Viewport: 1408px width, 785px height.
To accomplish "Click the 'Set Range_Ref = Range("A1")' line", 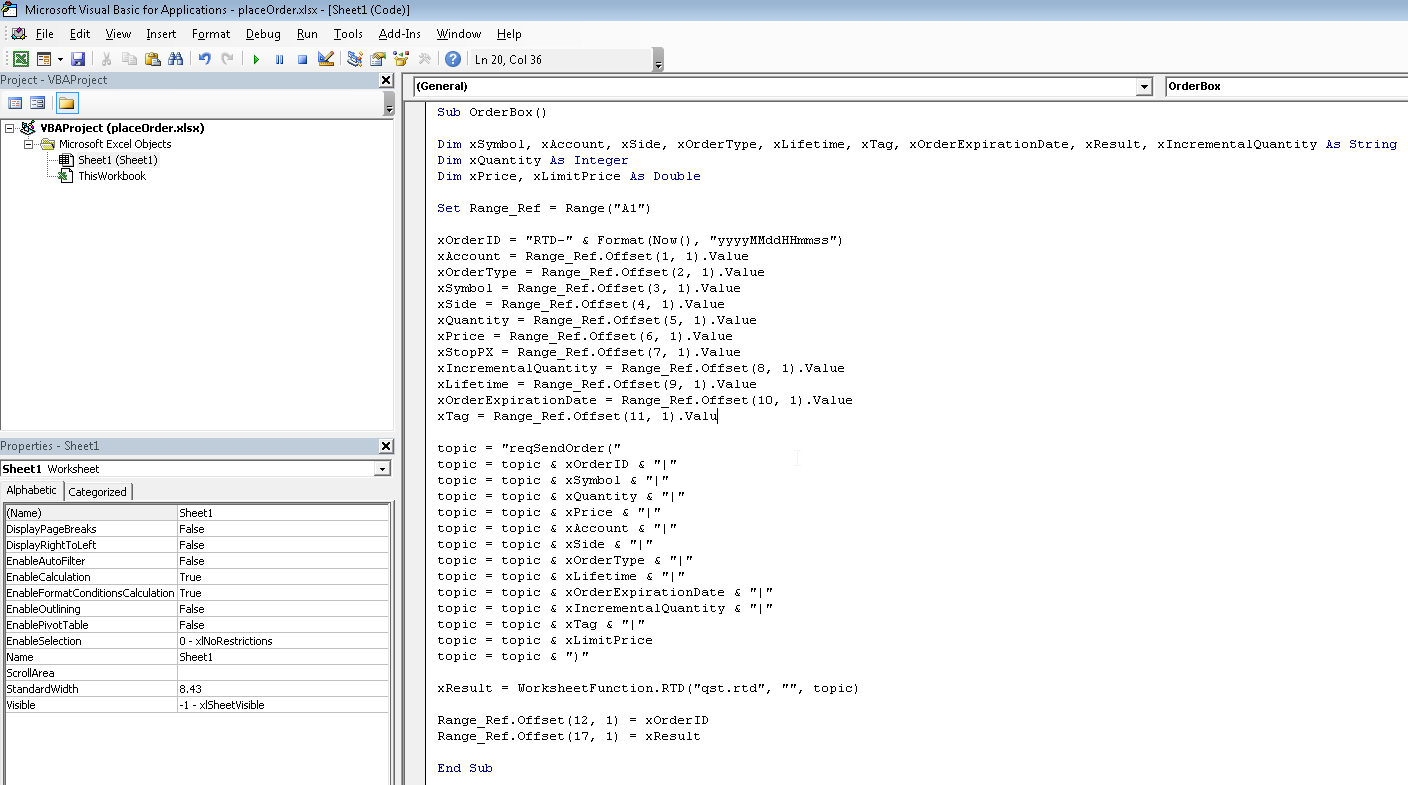I will click(544, 208).
